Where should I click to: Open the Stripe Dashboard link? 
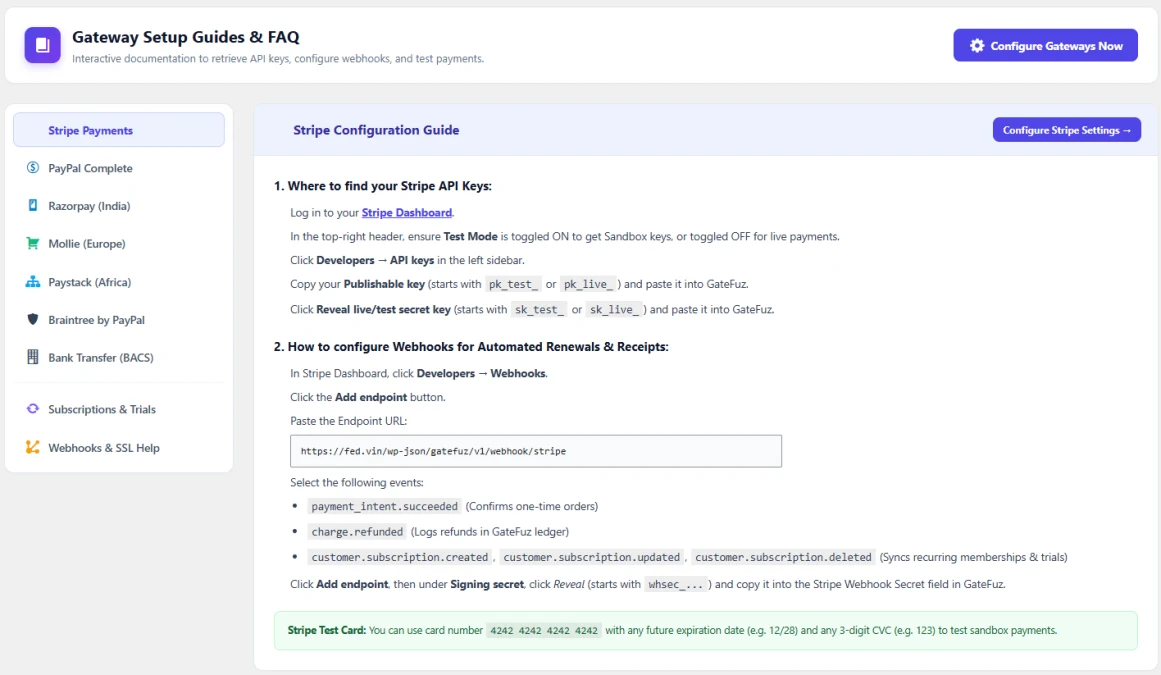pos(406,212)
